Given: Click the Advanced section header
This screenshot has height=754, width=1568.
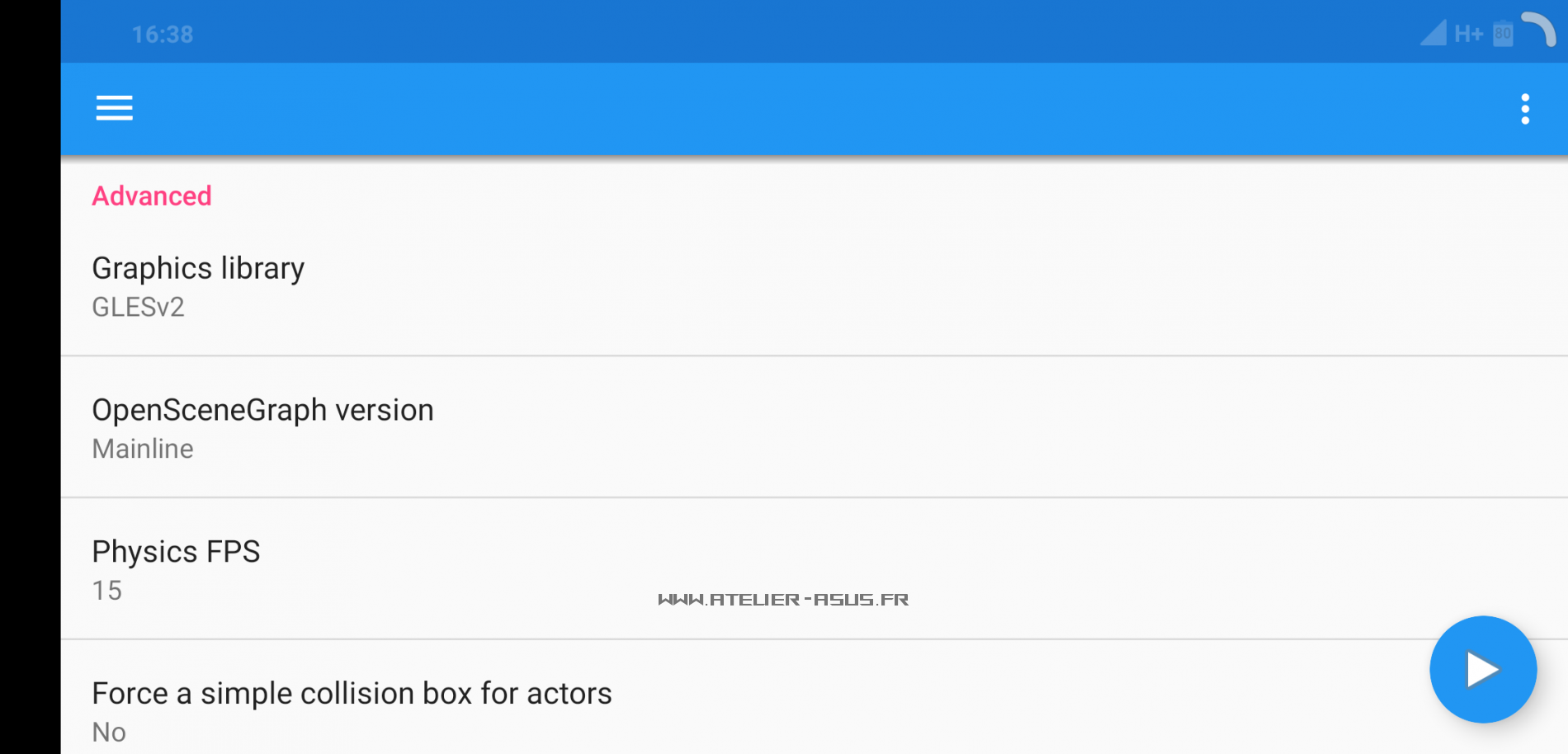Looking at the screenshot, I should click(152, 196).
